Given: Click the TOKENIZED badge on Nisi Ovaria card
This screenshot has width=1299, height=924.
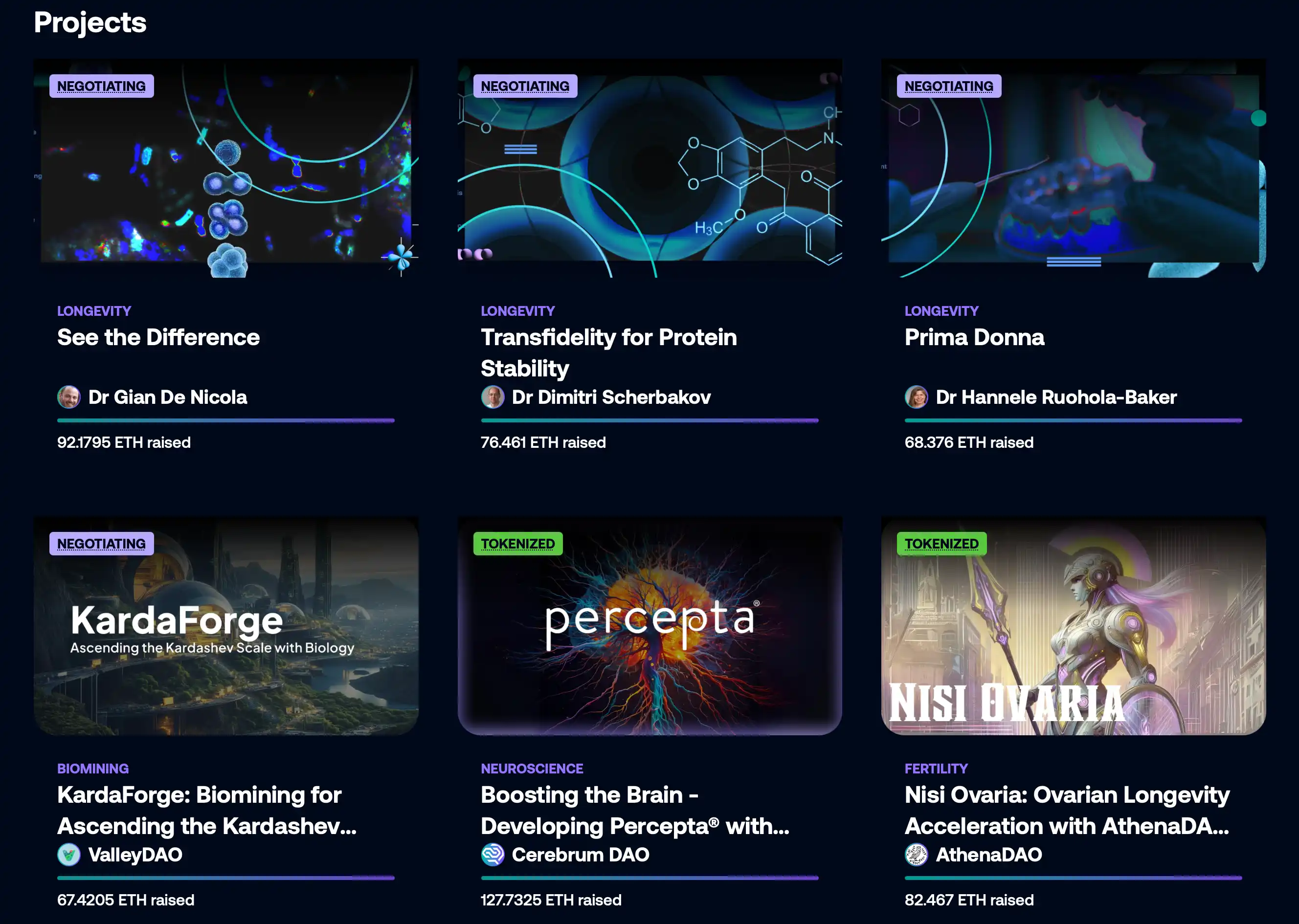Looking at the screenshot, I should click(941, 544).
